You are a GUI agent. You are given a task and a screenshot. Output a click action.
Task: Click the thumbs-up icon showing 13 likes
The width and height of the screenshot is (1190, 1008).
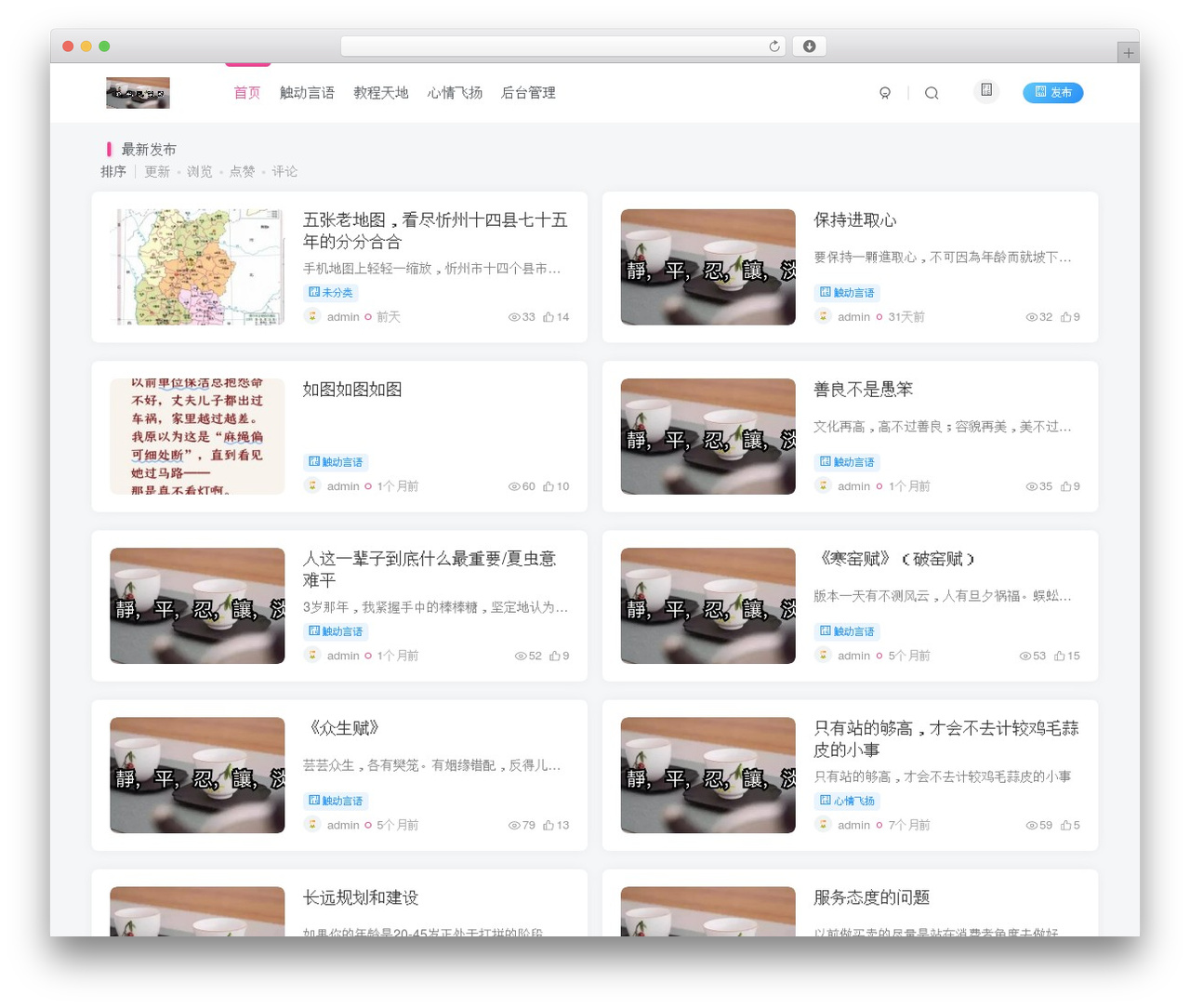[x=549, y=825]
